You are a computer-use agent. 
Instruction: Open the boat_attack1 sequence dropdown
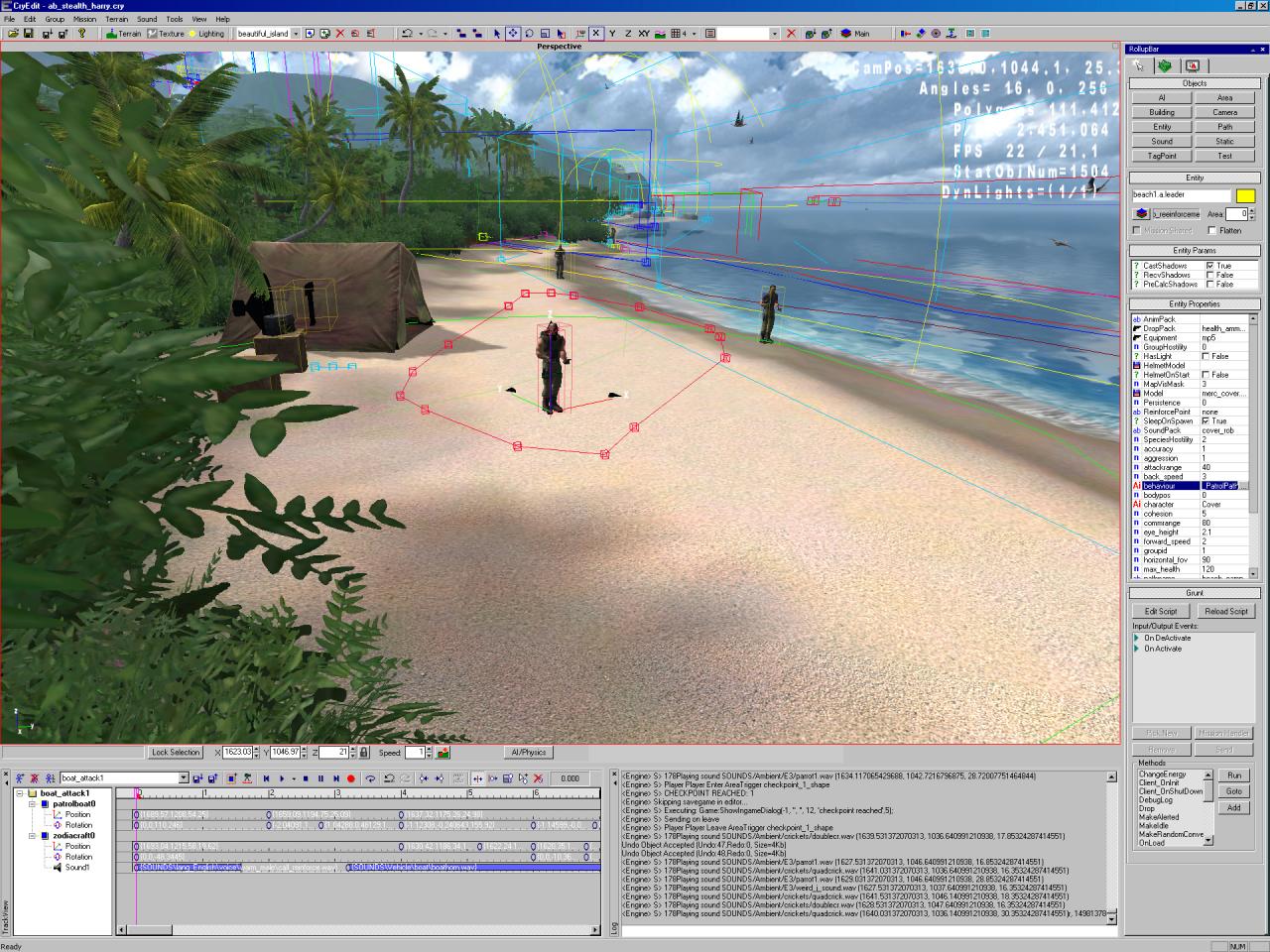(183, 778)
